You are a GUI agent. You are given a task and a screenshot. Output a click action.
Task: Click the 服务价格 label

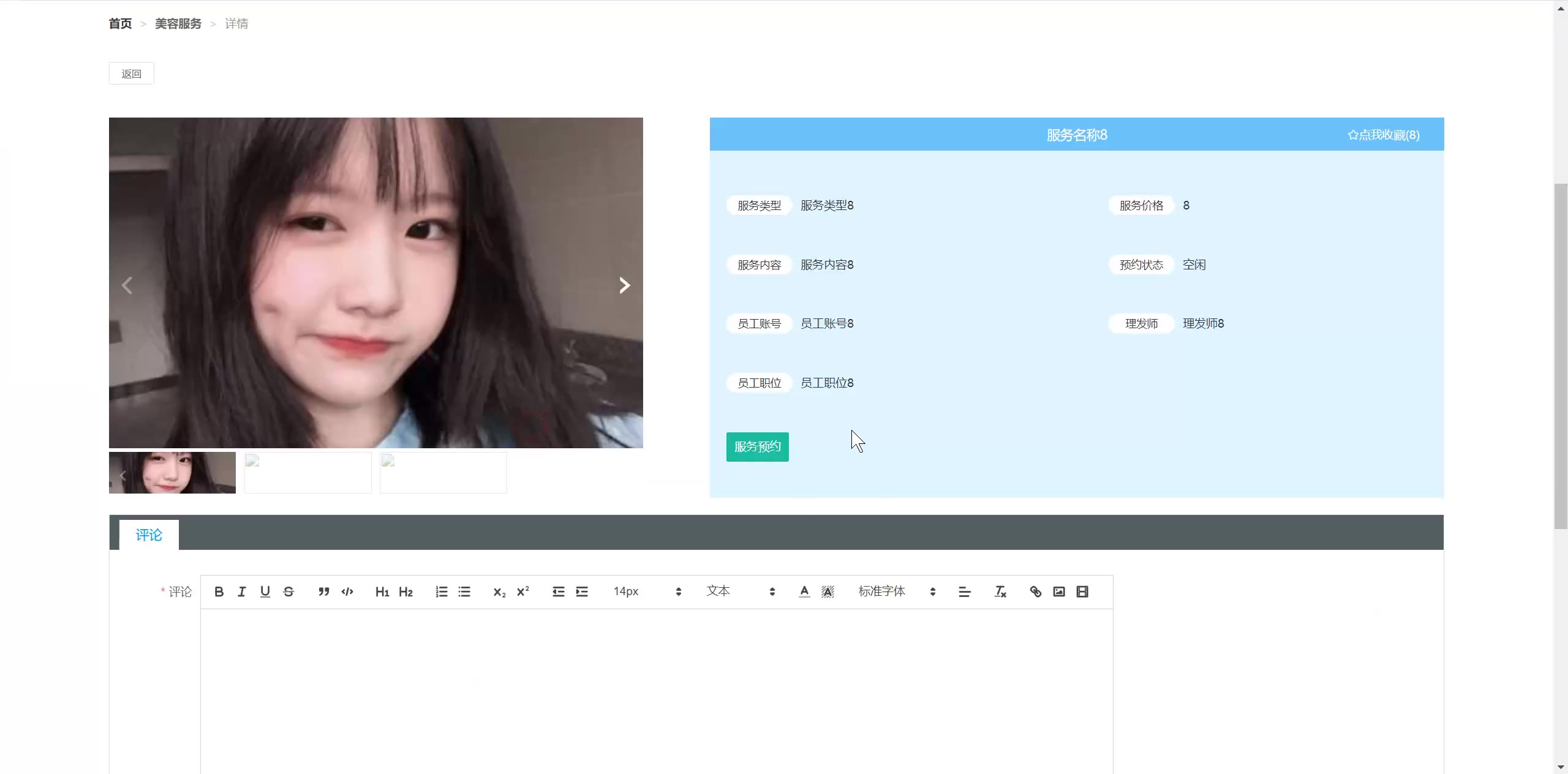[x=1141, y=206]
